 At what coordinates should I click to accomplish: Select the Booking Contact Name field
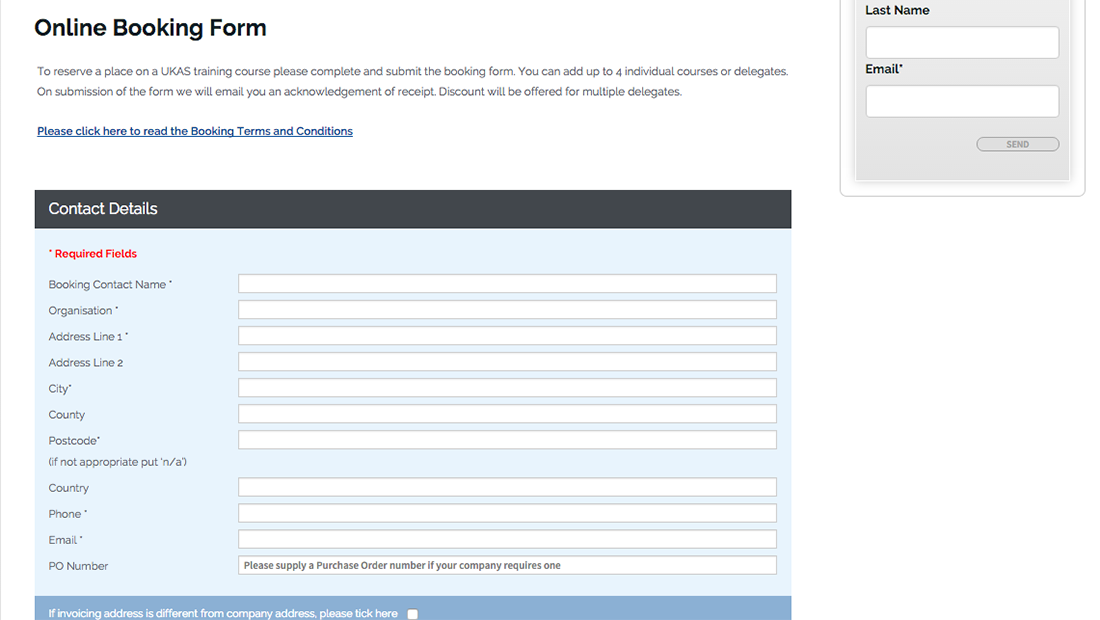[x=507, y=283]
